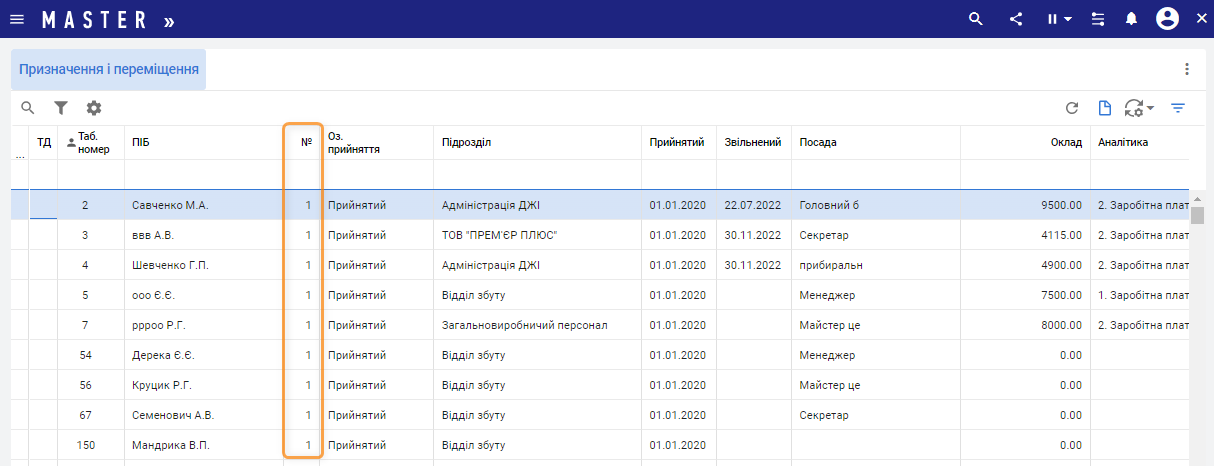Viewport: 1214px width, 466px height.
Task: Select the Призначення і переміщення tab
Action: (x=108, y=70)
